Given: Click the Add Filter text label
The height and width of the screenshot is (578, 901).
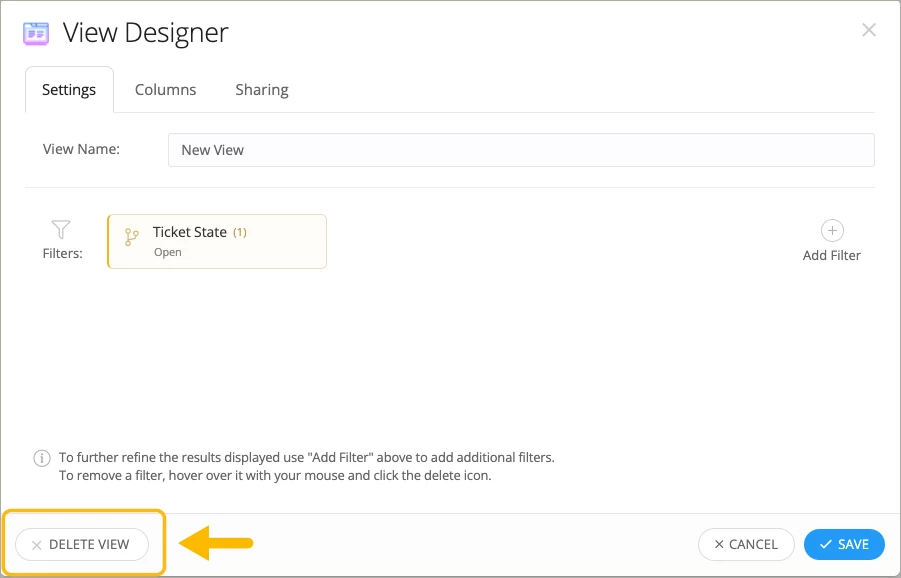Looking at the screenshot, I should coord(832,255).
